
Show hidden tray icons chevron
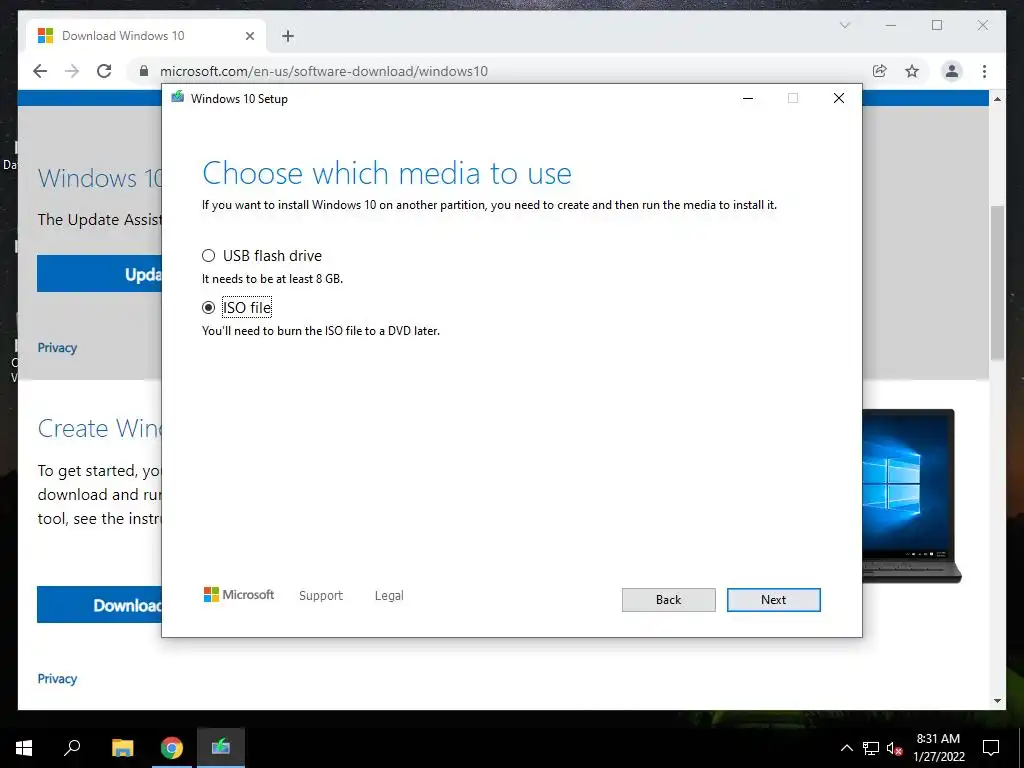pos(846,748)
